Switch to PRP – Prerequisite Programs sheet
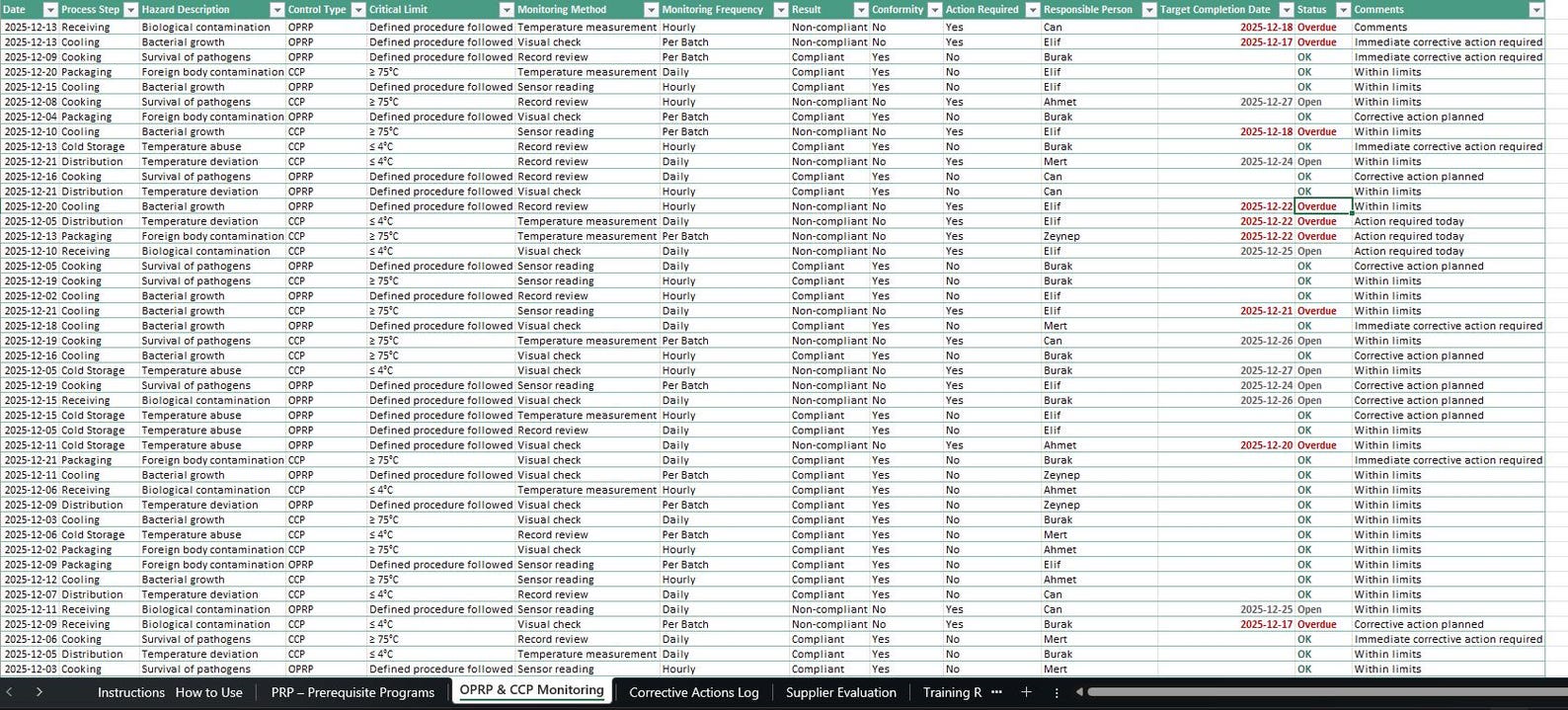Viewport: 1568px width, 710px height. [x=353, y=692]
